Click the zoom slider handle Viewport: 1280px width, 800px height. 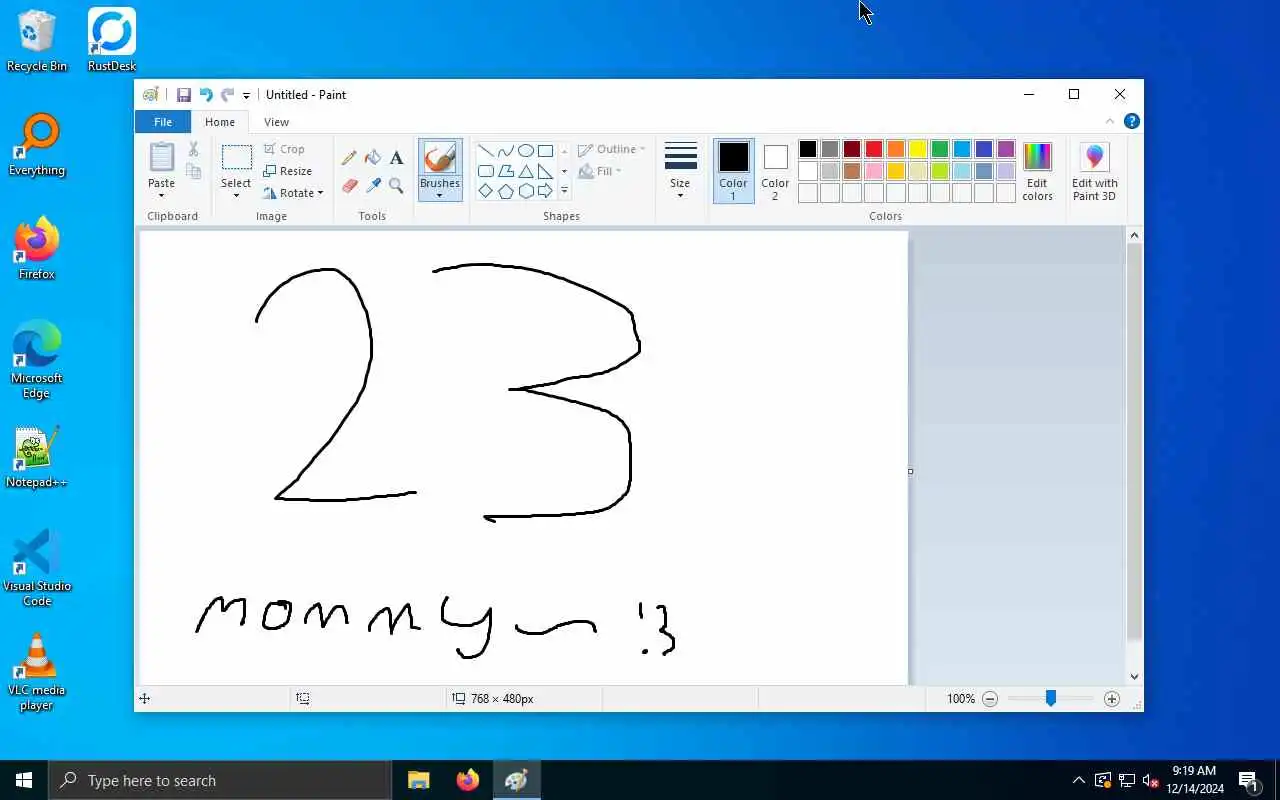(1051, 699)
